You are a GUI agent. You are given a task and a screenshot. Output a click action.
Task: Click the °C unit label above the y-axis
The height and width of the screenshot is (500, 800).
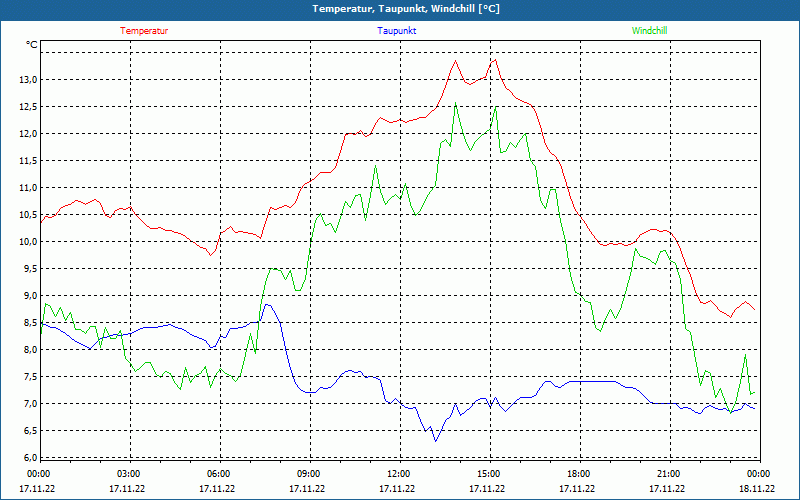point(32,45)
